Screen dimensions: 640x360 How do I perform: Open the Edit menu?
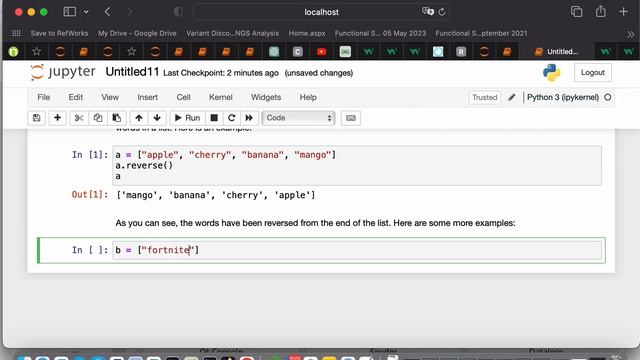tap(76, 97)
